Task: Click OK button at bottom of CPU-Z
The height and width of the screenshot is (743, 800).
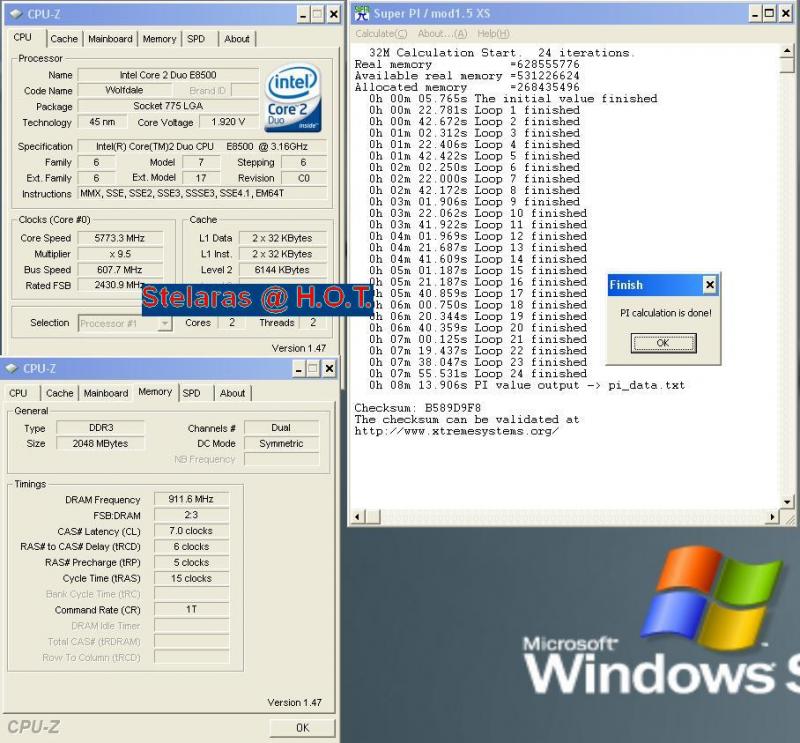Action: (x=302, y=728)
